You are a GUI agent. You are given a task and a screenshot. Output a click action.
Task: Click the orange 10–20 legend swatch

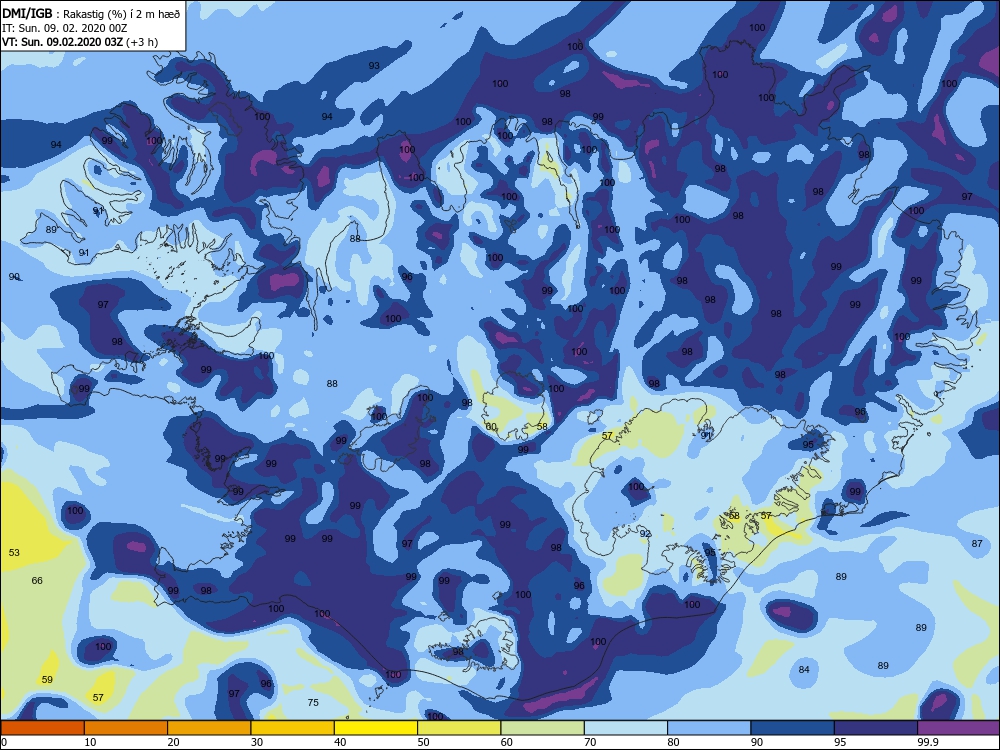click(126, 728)
